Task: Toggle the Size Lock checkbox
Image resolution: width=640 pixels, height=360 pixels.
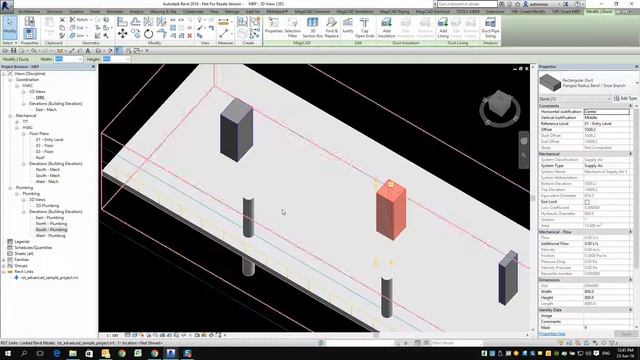Action: pos(587,202)
